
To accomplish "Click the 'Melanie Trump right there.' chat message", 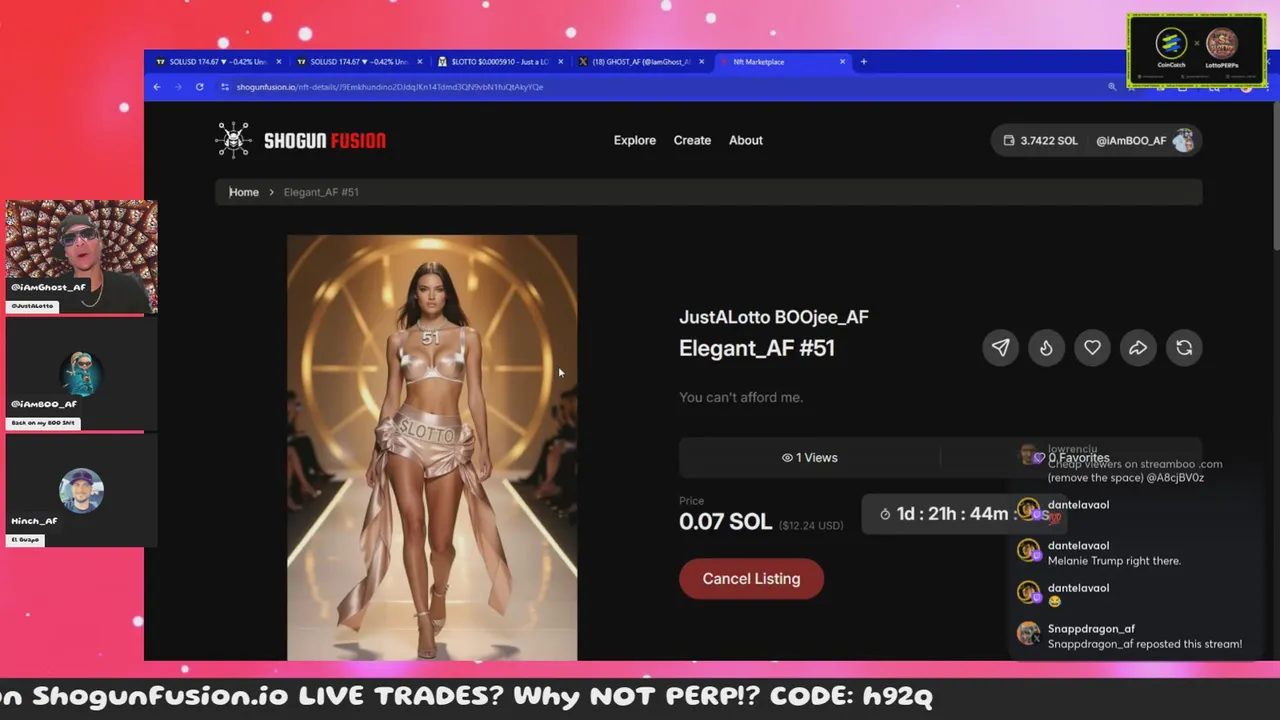I will tap(1114, 561).
